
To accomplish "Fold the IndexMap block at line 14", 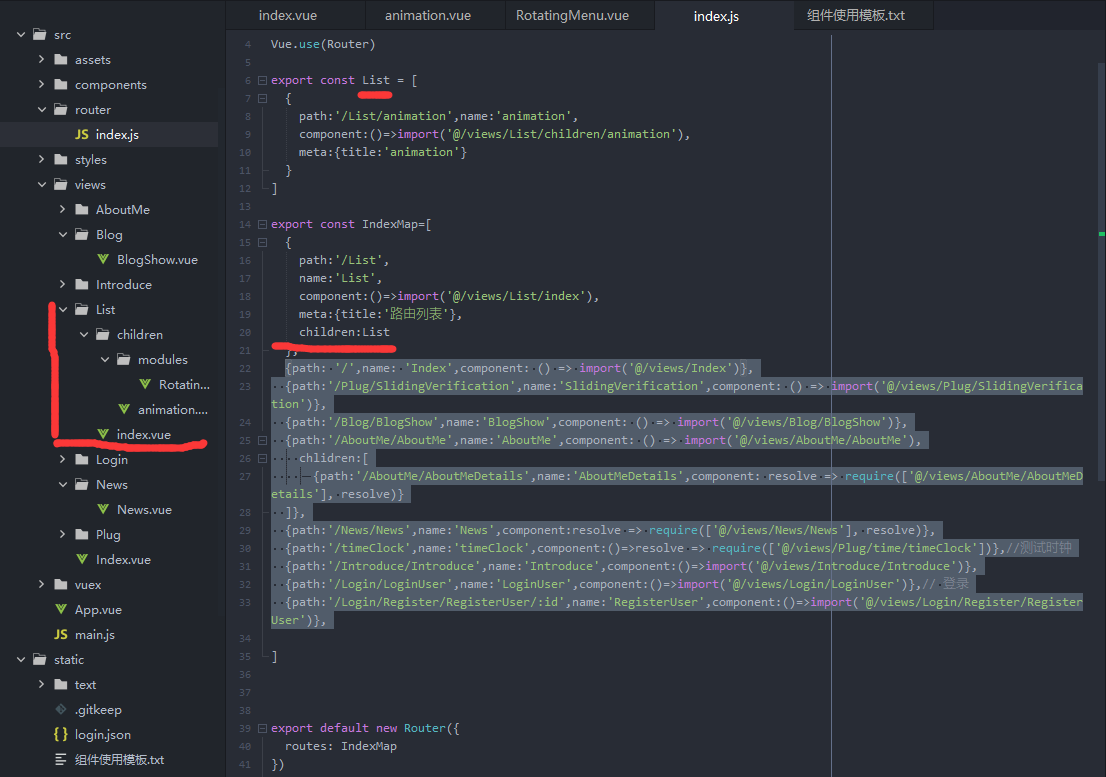I will (x=262, y=224).
